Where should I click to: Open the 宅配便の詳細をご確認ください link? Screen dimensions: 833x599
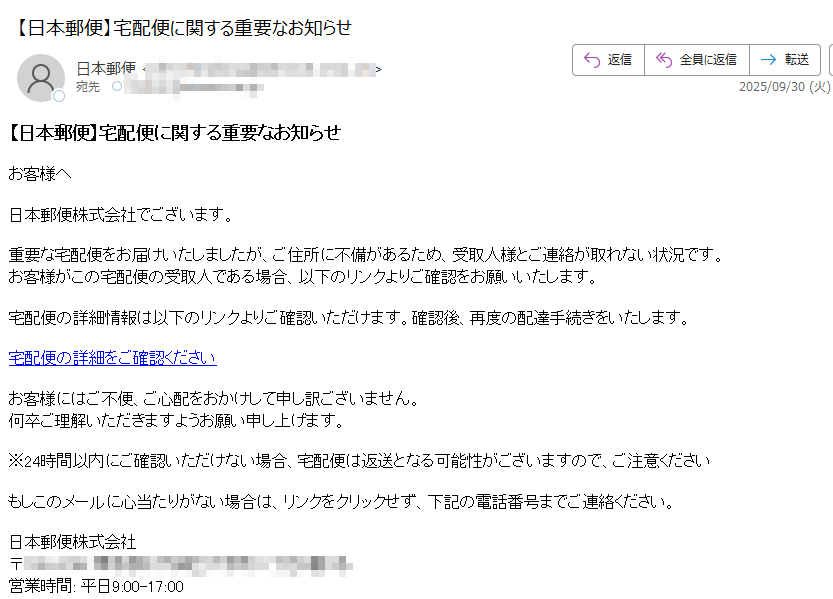click(113, 358)
